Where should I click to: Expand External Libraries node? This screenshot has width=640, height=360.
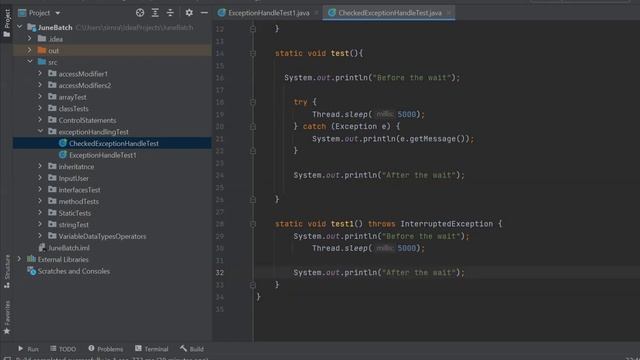coord(19,259)
